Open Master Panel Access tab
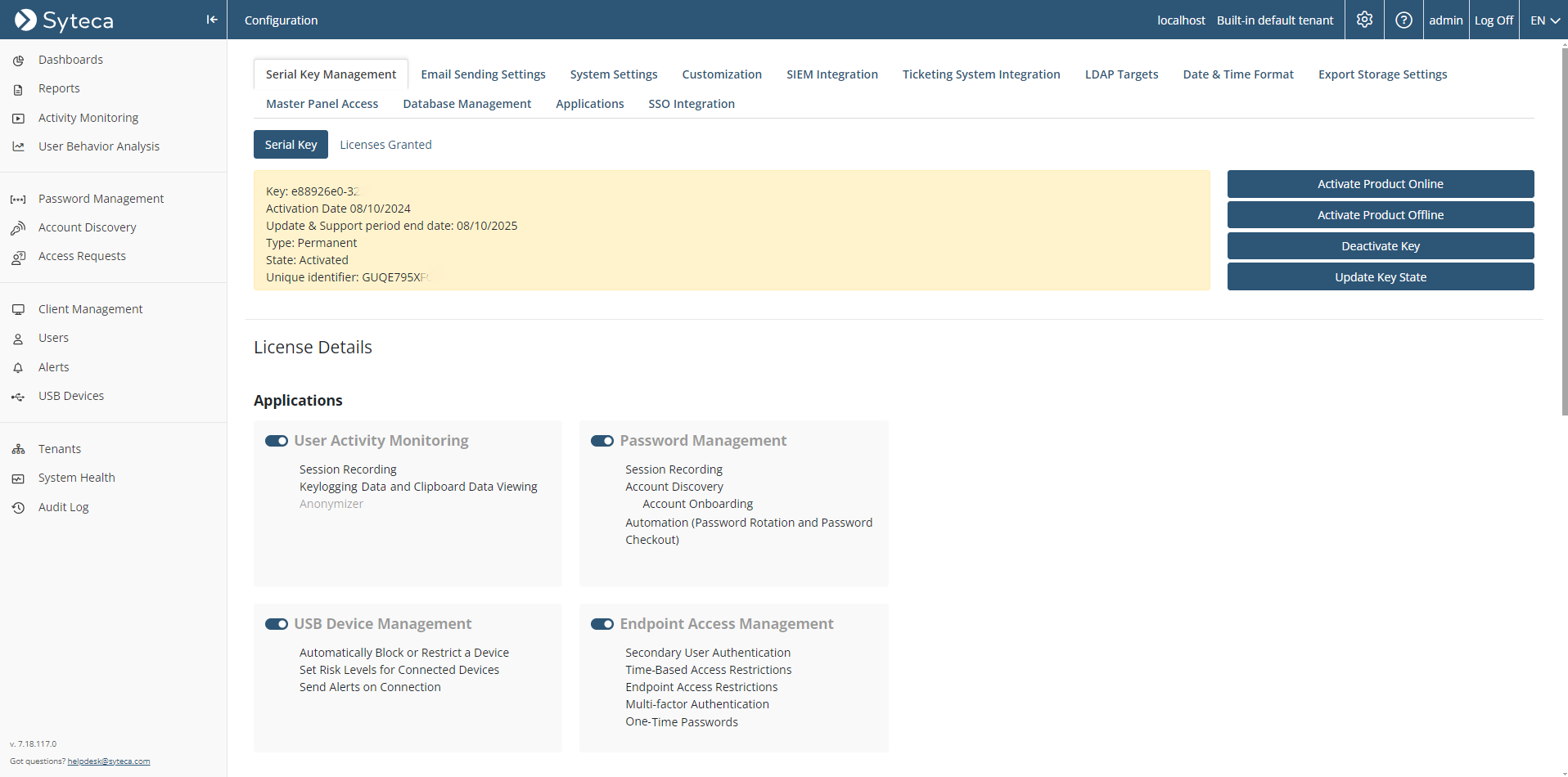The width and height of the screenshot is (1568, 777). [x=322, y=104]
